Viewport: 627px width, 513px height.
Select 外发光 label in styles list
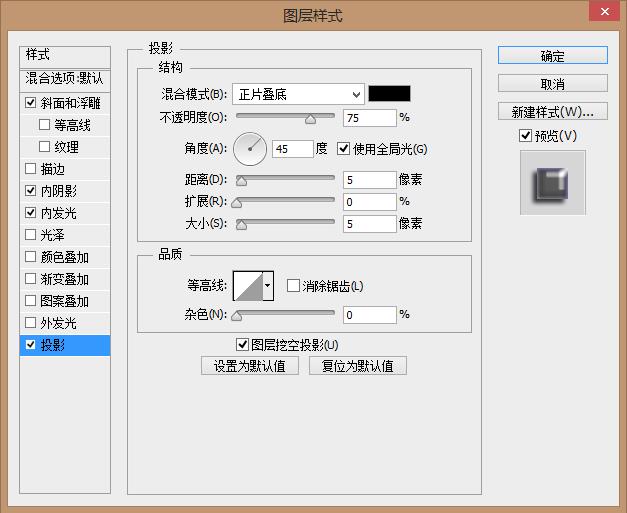[x=58, y=323]
